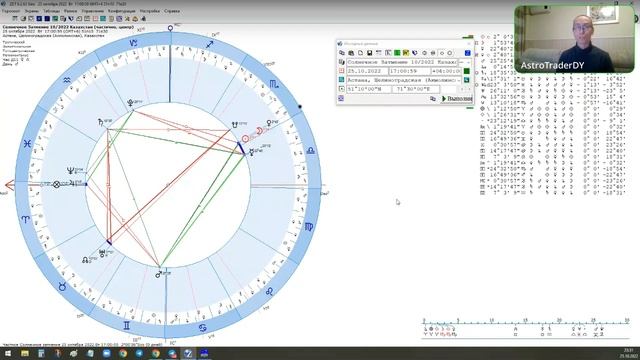The height and width of the screenshot is (360, 640).
Task: Click the Gemini sign on zodiac ring
Action: pyautogui.click(x=127, y=325)
